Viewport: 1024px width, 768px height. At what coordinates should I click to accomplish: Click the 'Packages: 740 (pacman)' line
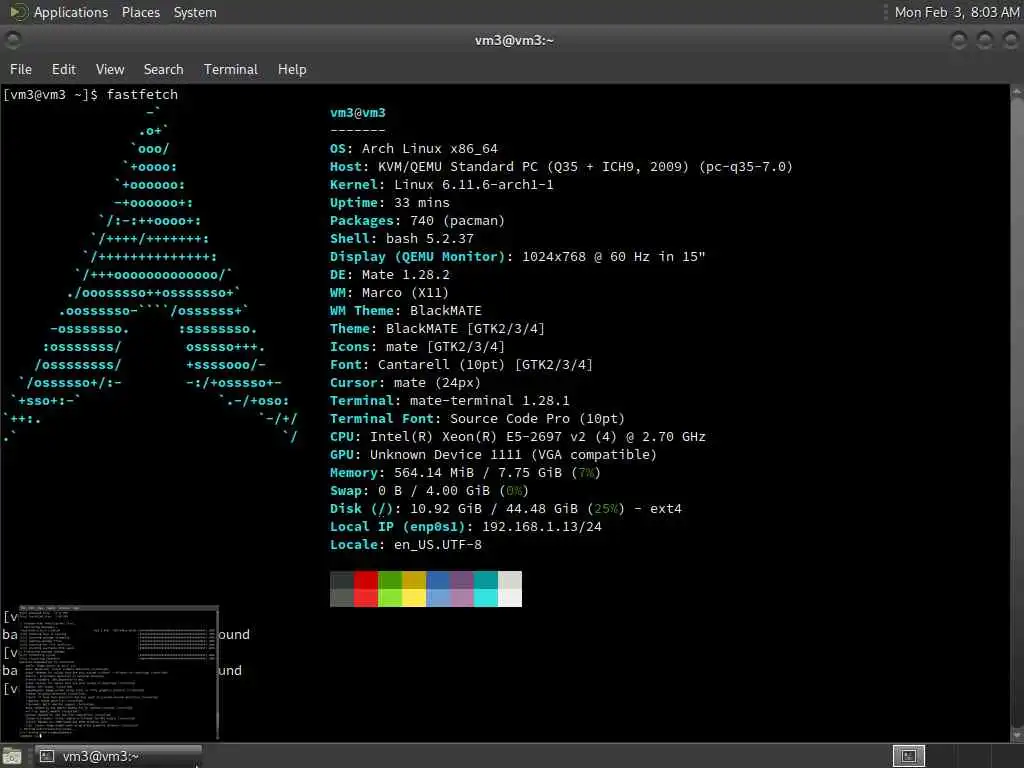tap(417, 221)
